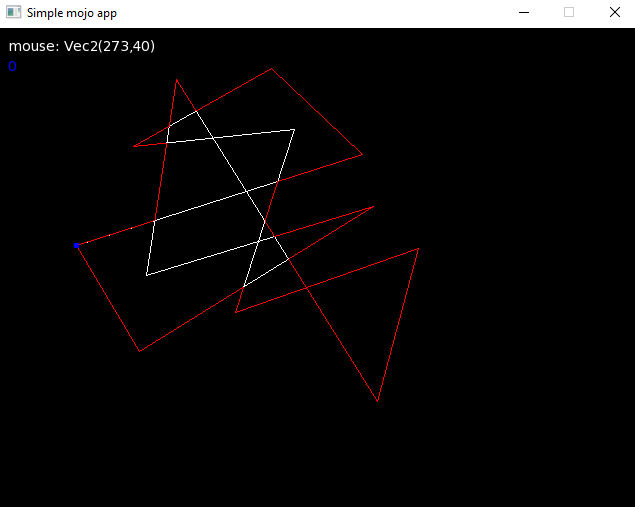
Task: Click the greyed-out maximize button
Action: (x=569, y=13)
